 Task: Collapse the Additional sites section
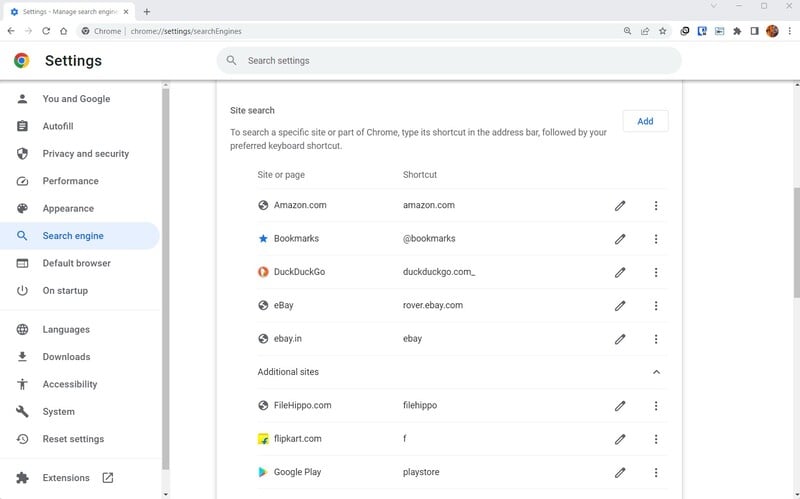656,372
